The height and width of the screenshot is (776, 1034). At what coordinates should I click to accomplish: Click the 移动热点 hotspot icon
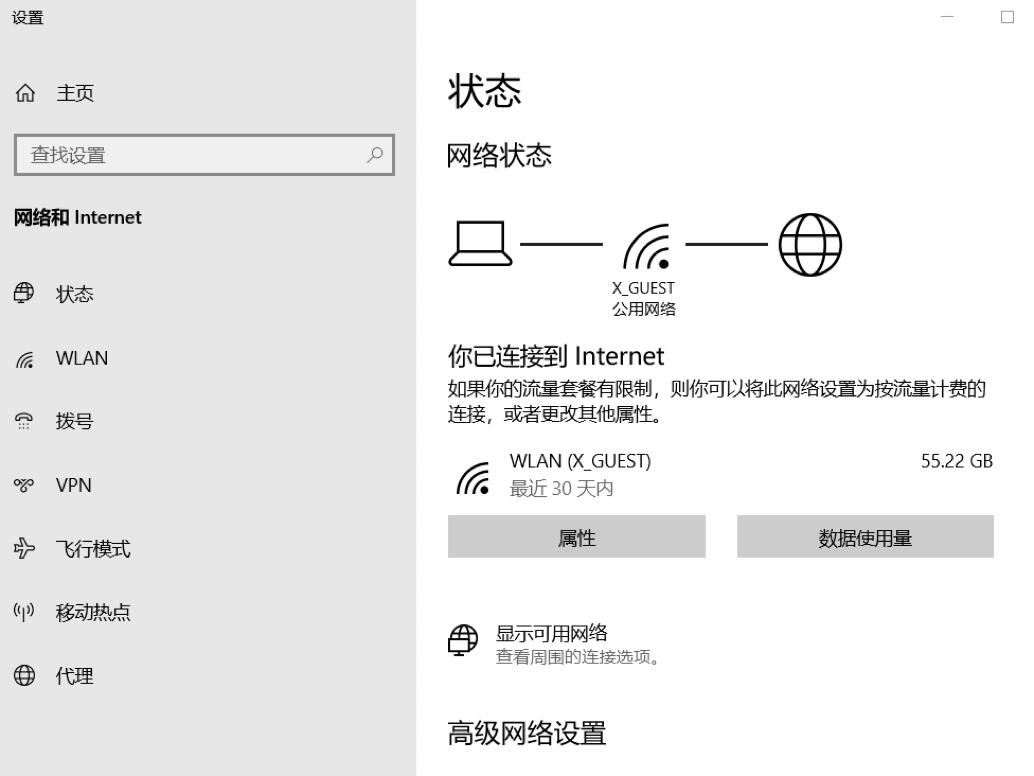click(x=23, y=611)
